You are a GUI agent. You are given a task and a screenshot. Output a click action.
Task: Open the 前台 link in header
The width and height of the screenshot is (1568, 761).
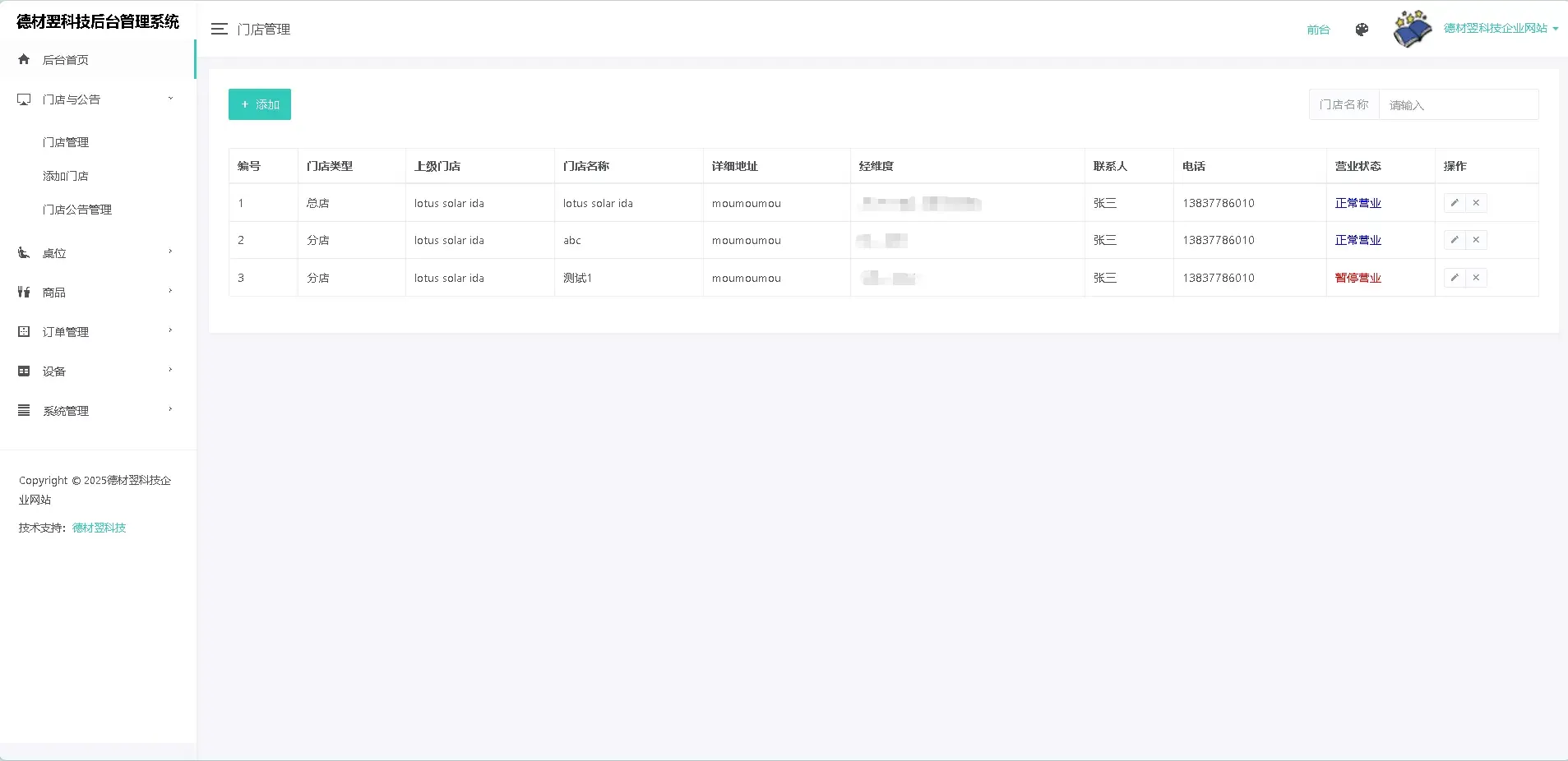(x=1318, y=30)
